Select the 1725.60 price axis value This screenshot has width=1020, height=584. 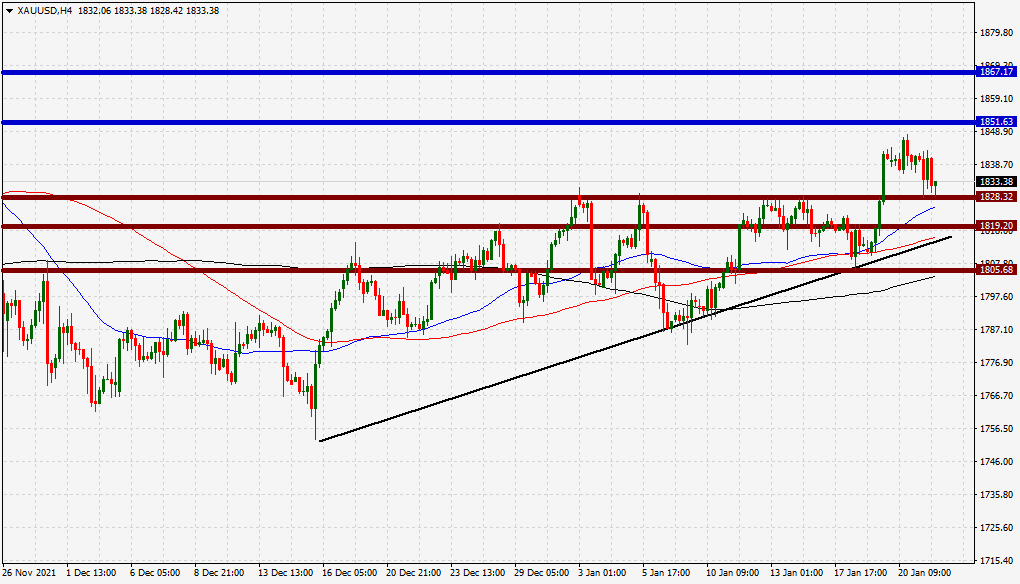click(x=996, y=528)
